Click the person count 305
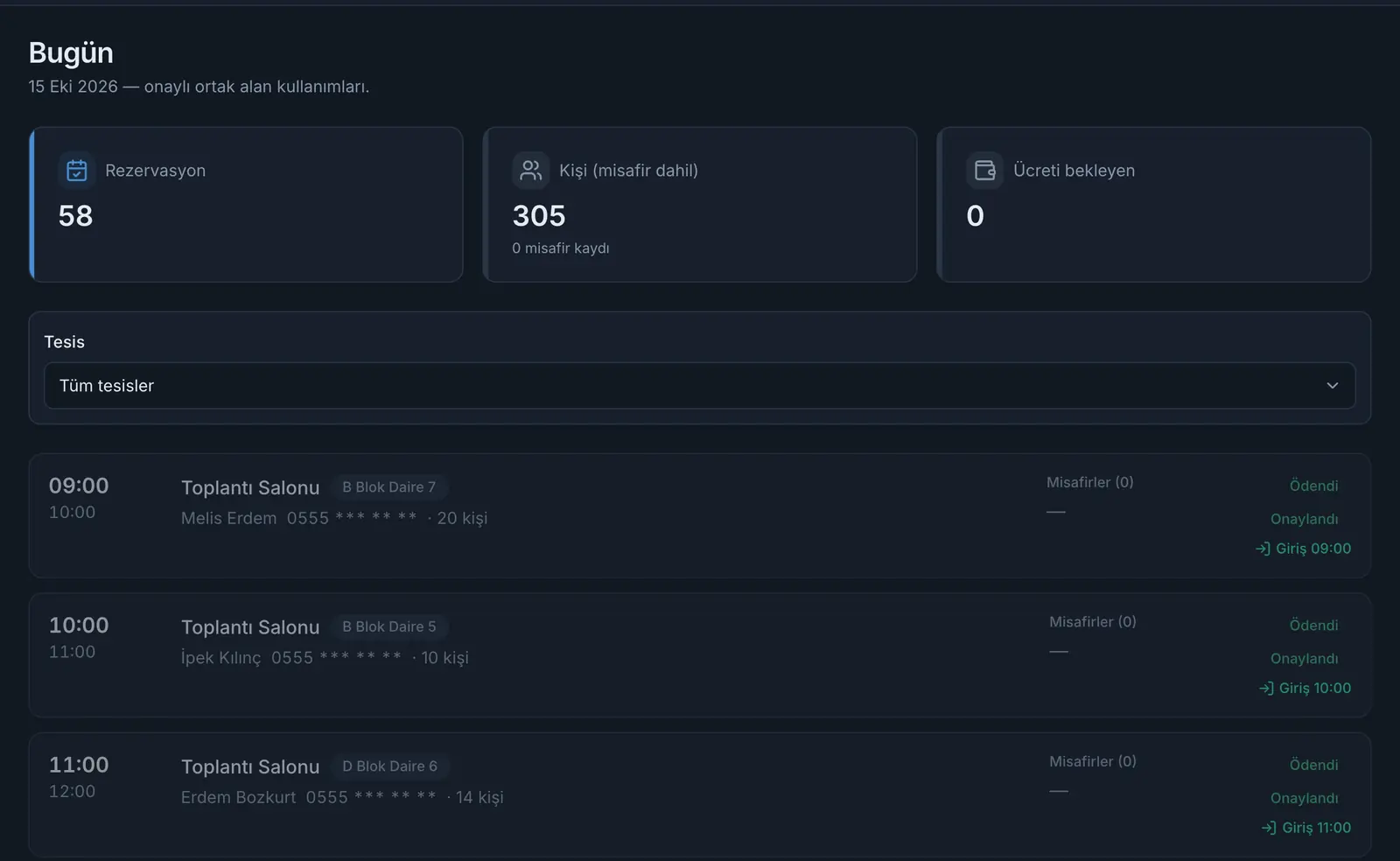The width and height of the screenshot is (1400, 861). coord(539,216)
